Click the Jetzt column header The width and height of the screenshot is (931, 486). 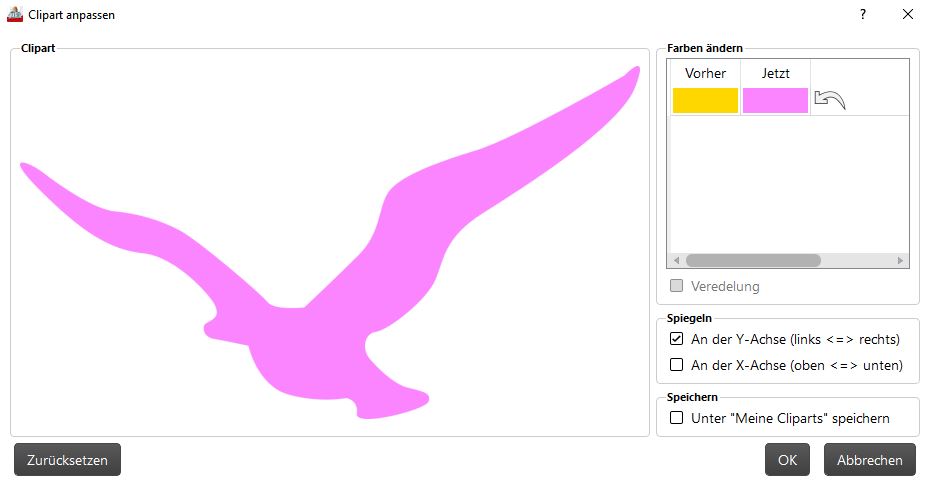pyautogui.click(x=775, y=73)
